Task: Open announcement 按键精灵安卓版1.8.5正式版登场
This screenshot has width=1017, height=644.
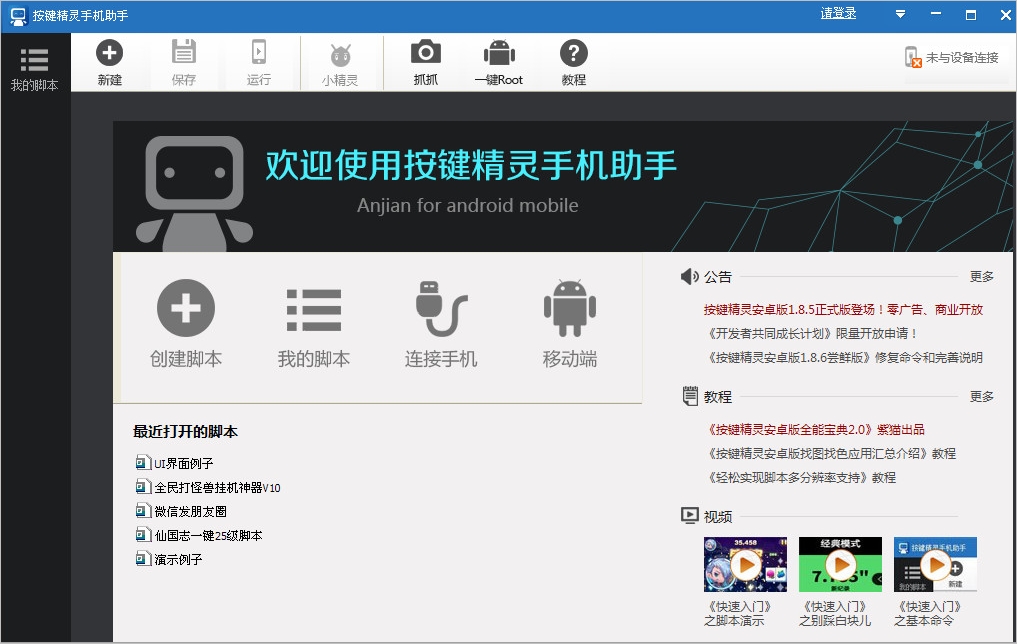Action: click(843, 309)
